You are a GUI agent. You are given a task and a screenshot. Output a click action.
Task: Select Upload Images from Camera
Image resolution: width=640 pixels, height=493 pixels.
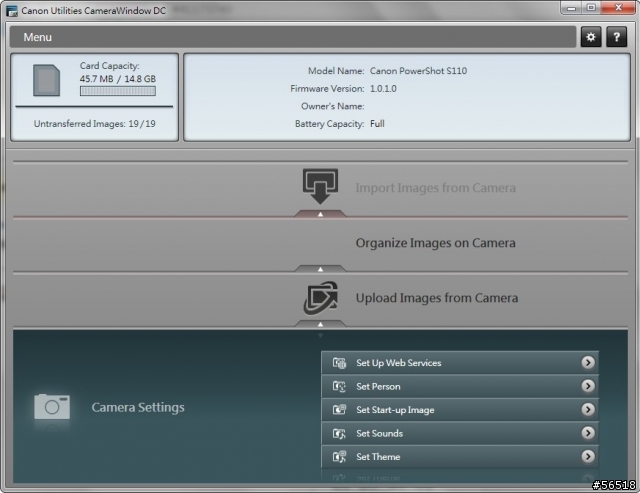437,298
